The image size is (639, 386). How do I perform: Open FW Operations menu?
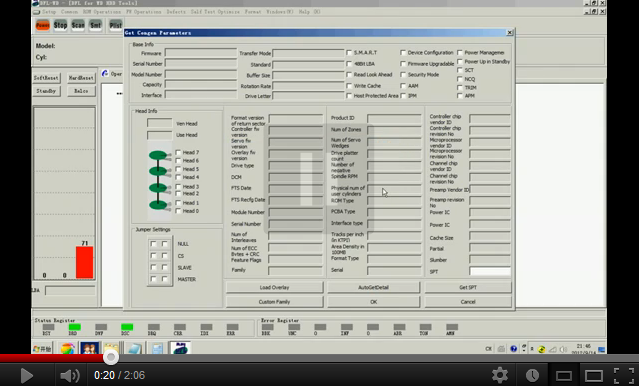143,12
